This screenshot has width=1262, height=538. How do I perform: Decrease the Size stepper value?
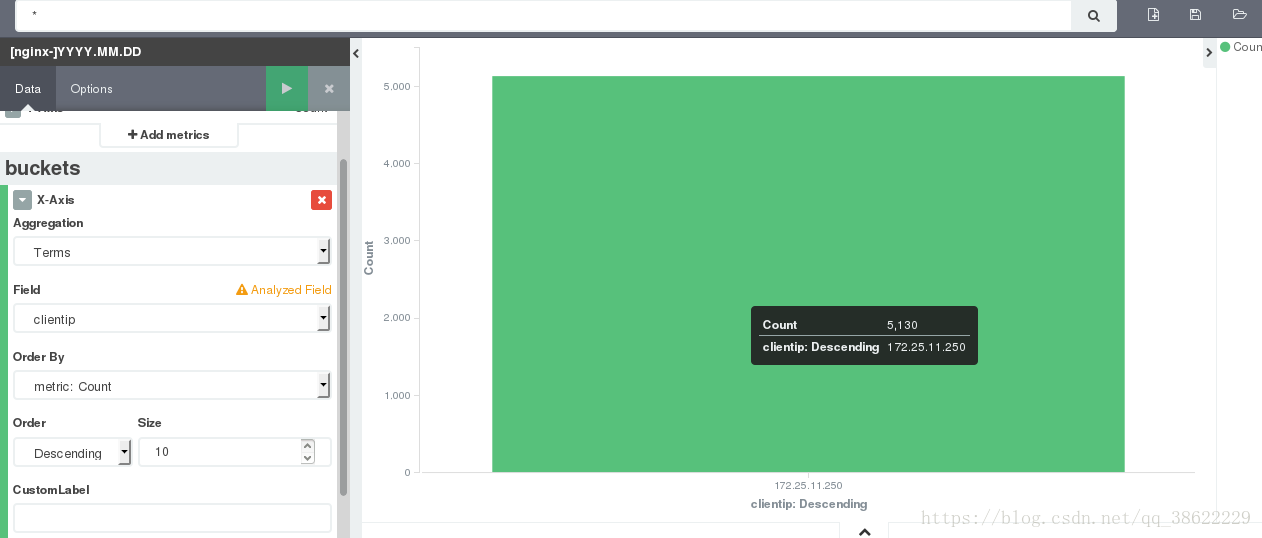click(307, 458)
